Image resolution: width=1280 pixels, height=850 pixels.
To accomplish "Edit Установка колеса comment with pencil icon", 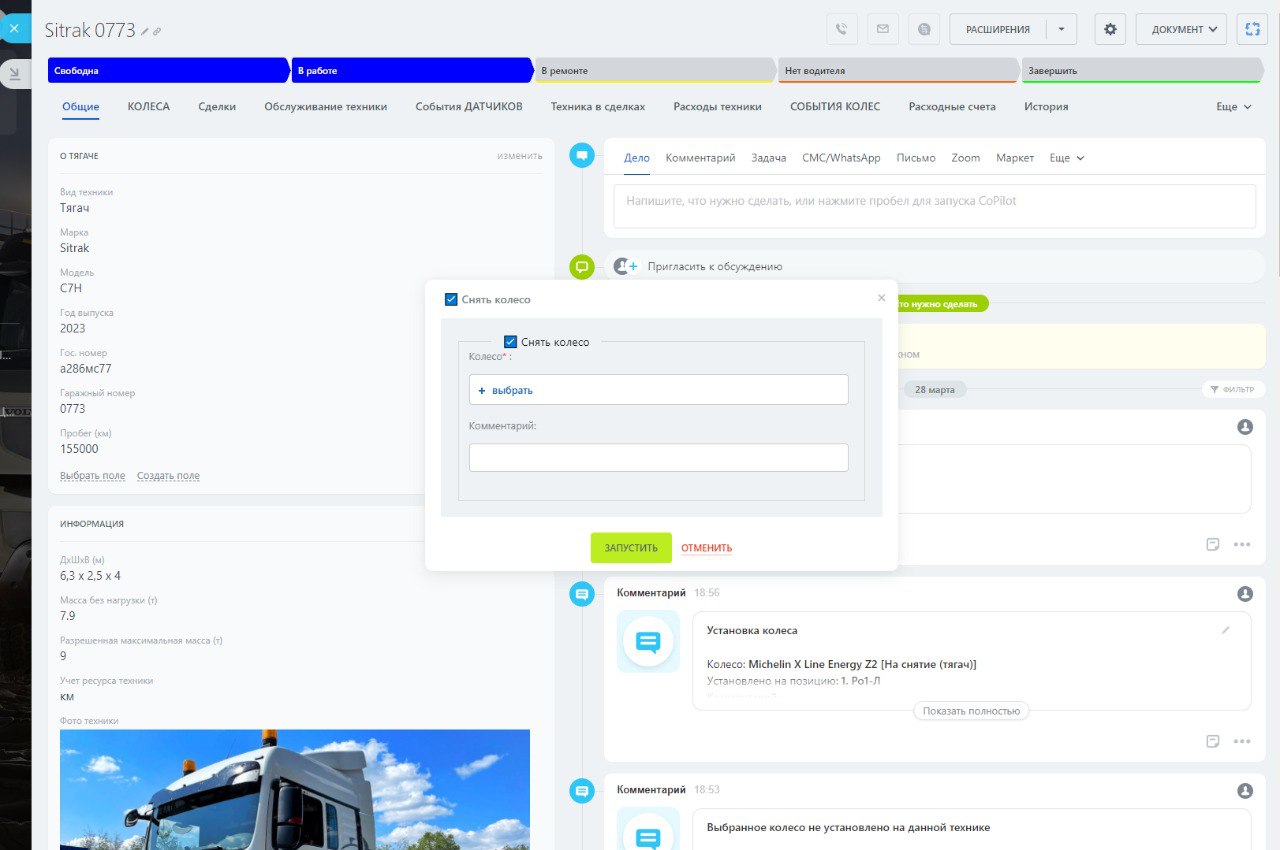I will click(1226, 630).
